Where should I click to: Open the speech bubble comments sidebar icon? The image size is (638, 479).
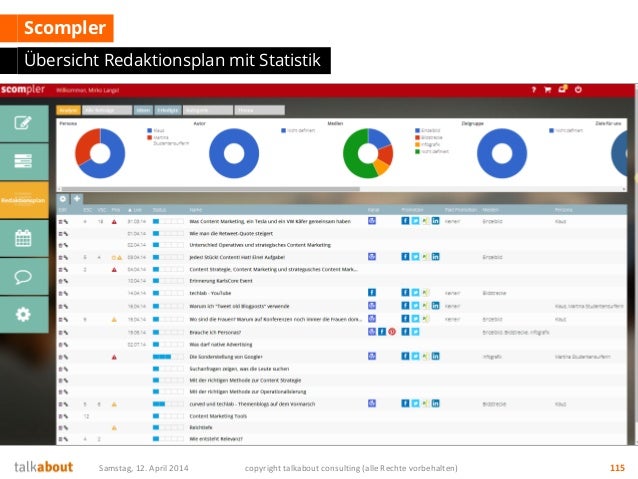23,277
